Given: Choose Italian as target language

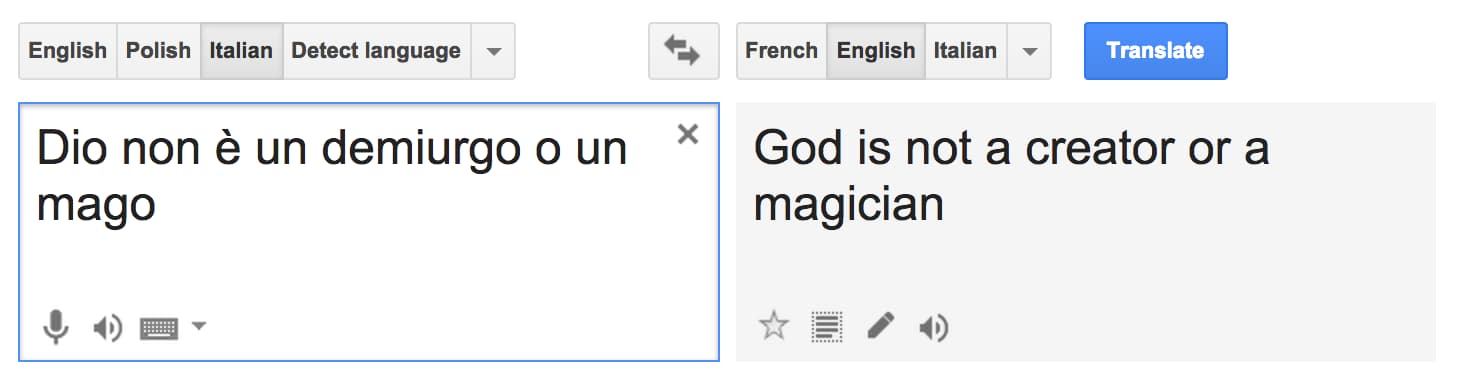Looking at the screenshot, I should pyautogui.click(x=965, y=51).
